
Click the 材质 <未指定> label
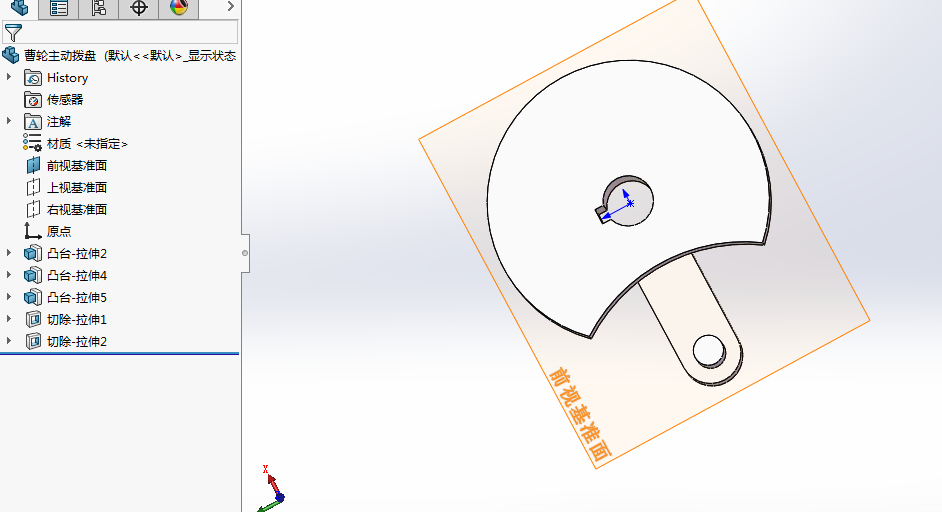pyautogui.click(x=87, y=144)
